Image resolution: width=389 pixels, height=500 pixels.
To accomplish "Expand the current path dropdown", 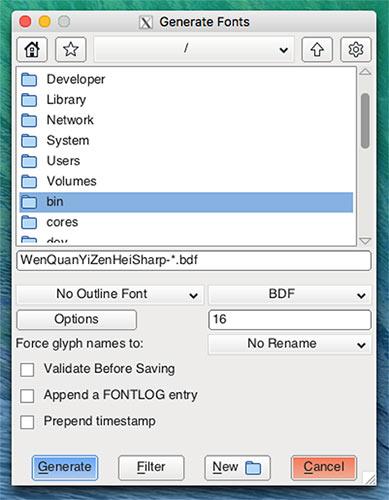I will point(194,50).
